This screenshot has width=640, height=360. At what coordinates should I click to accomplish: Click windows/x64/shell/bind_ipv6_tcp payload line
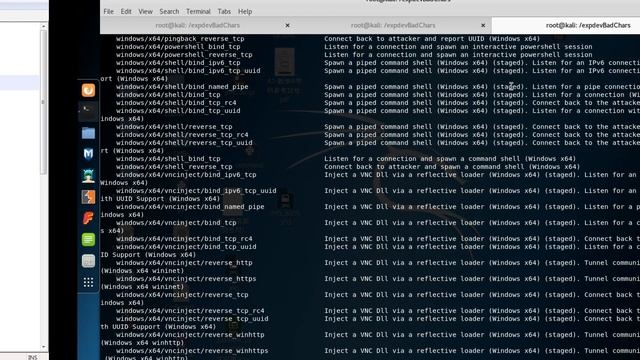pos(178,63)
